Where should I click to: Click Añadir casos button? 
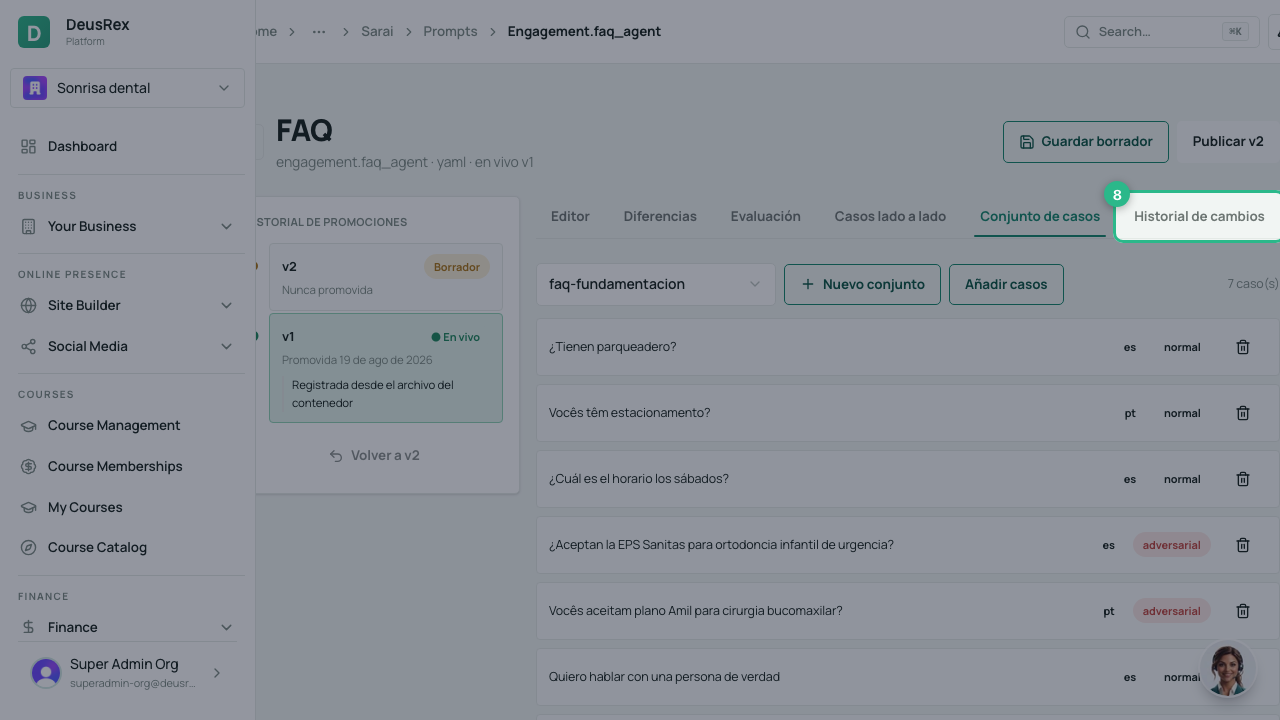coord(1006,284)
